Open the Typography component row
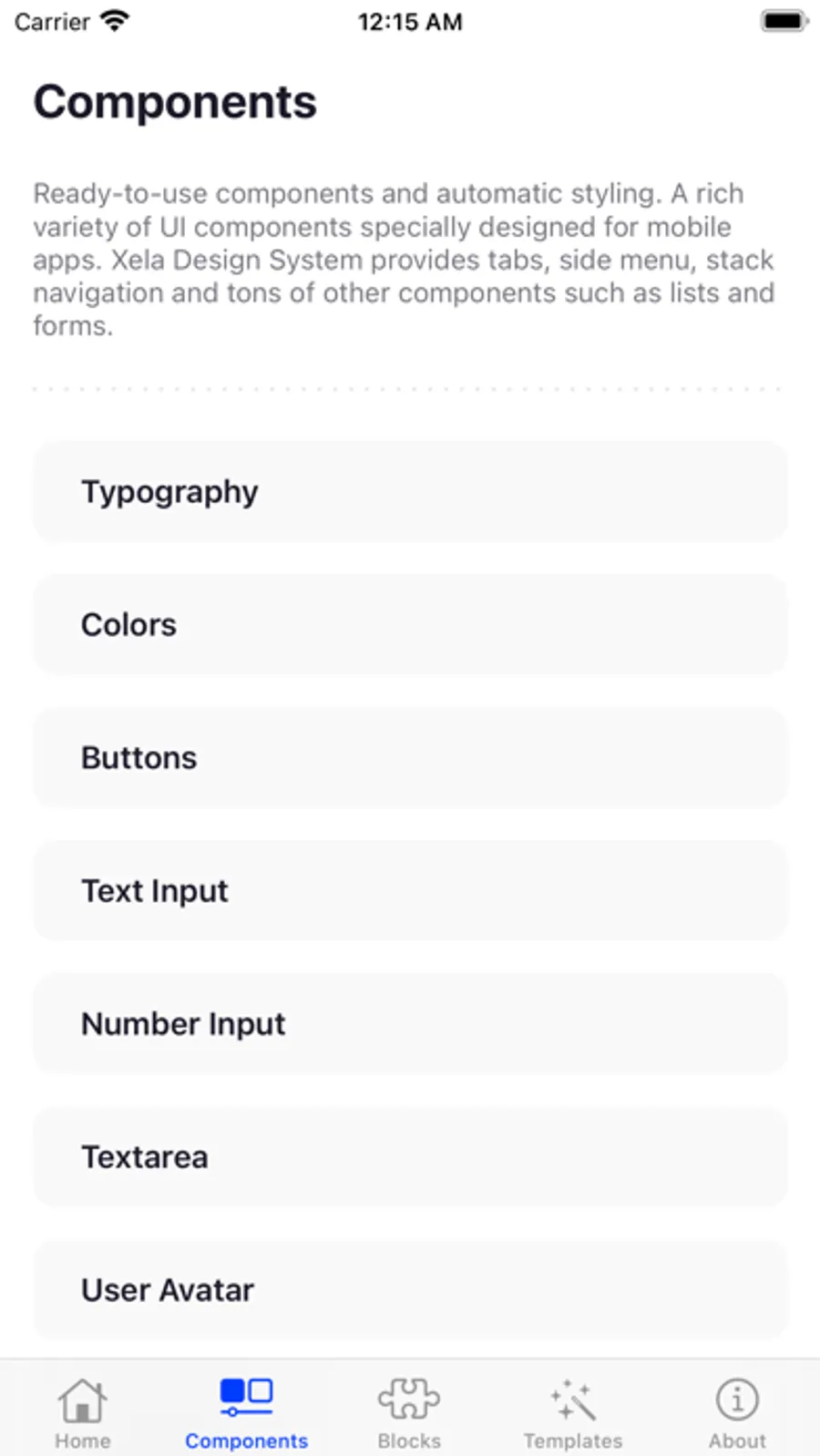 (x=410, y=492)
